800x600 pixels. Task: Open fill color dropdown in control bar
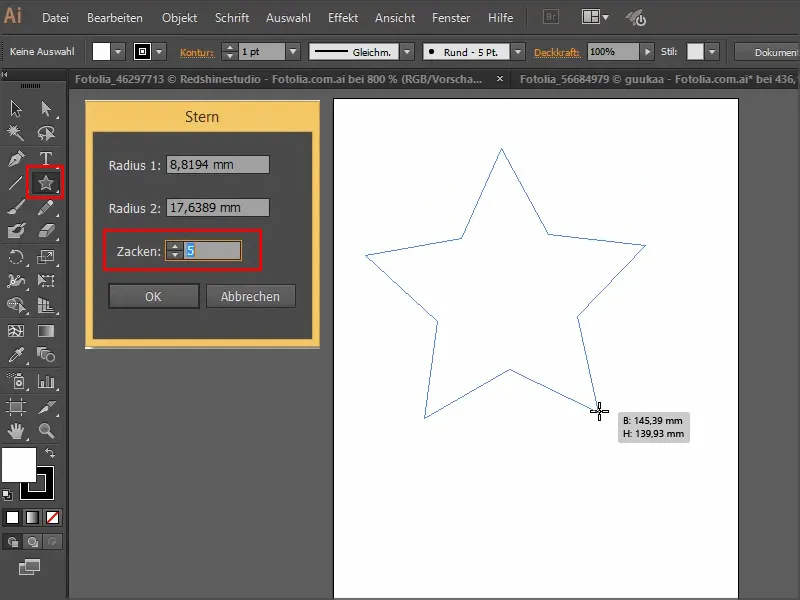(118, 52)
